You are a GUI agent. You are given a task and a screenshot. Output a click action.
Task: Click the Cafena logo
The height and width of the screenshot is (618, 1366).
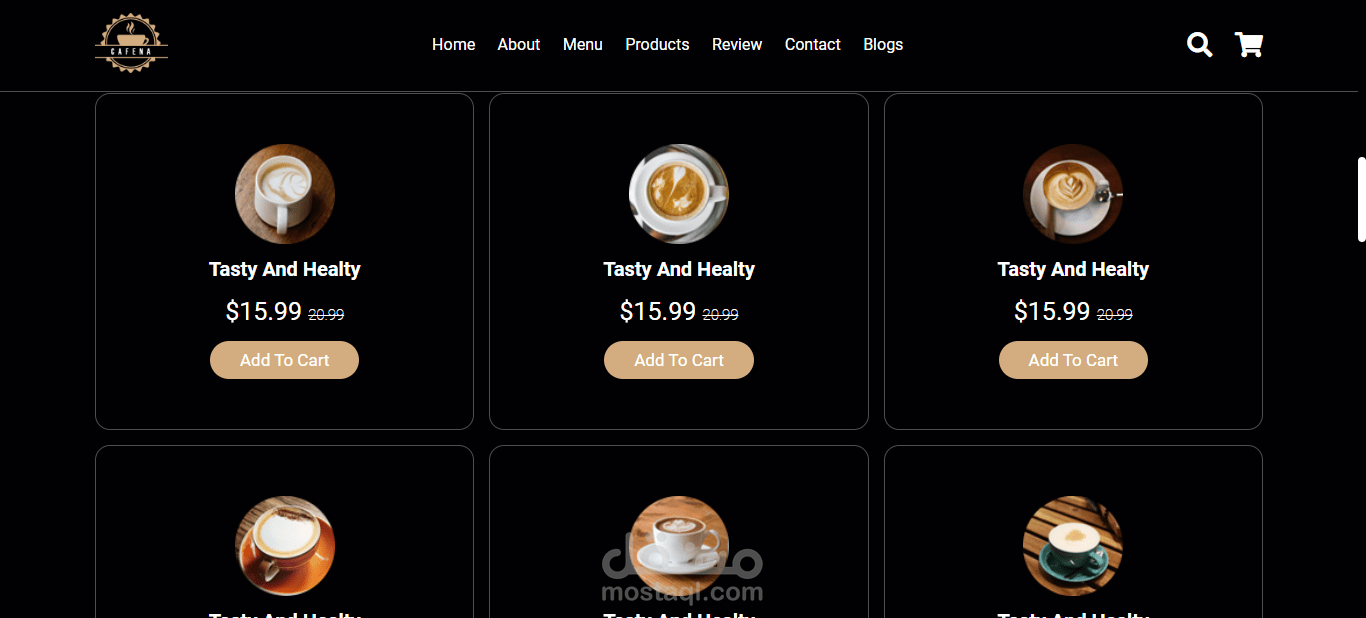coord(131,44)
